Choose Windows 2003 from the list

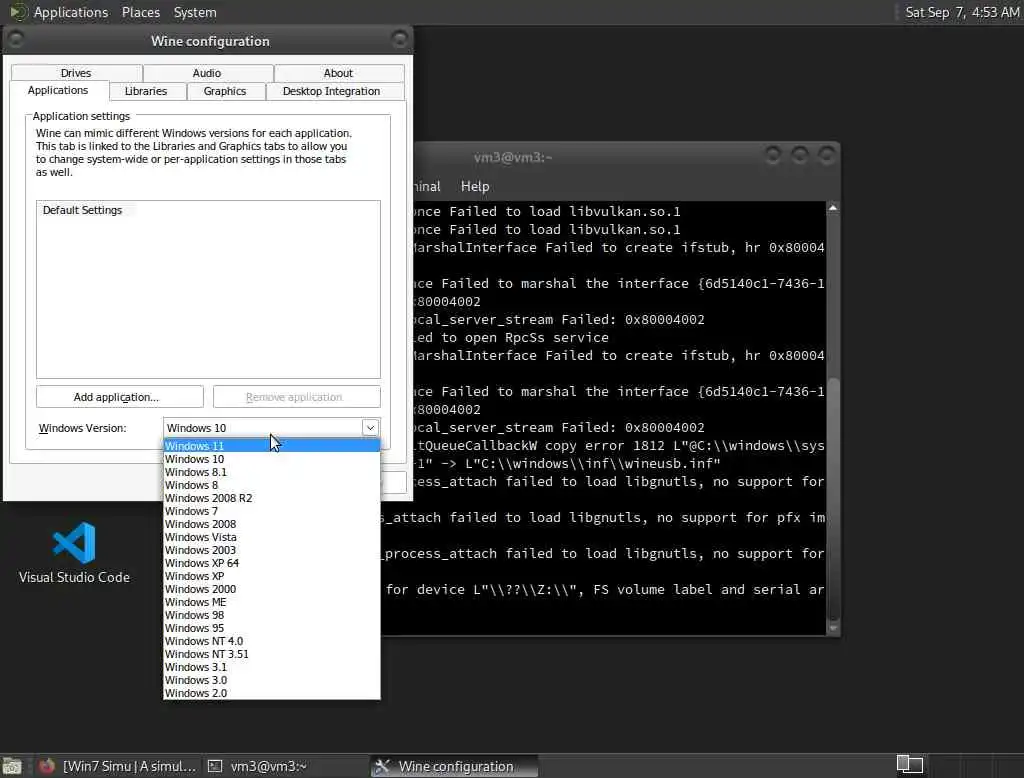coord(272,550)
